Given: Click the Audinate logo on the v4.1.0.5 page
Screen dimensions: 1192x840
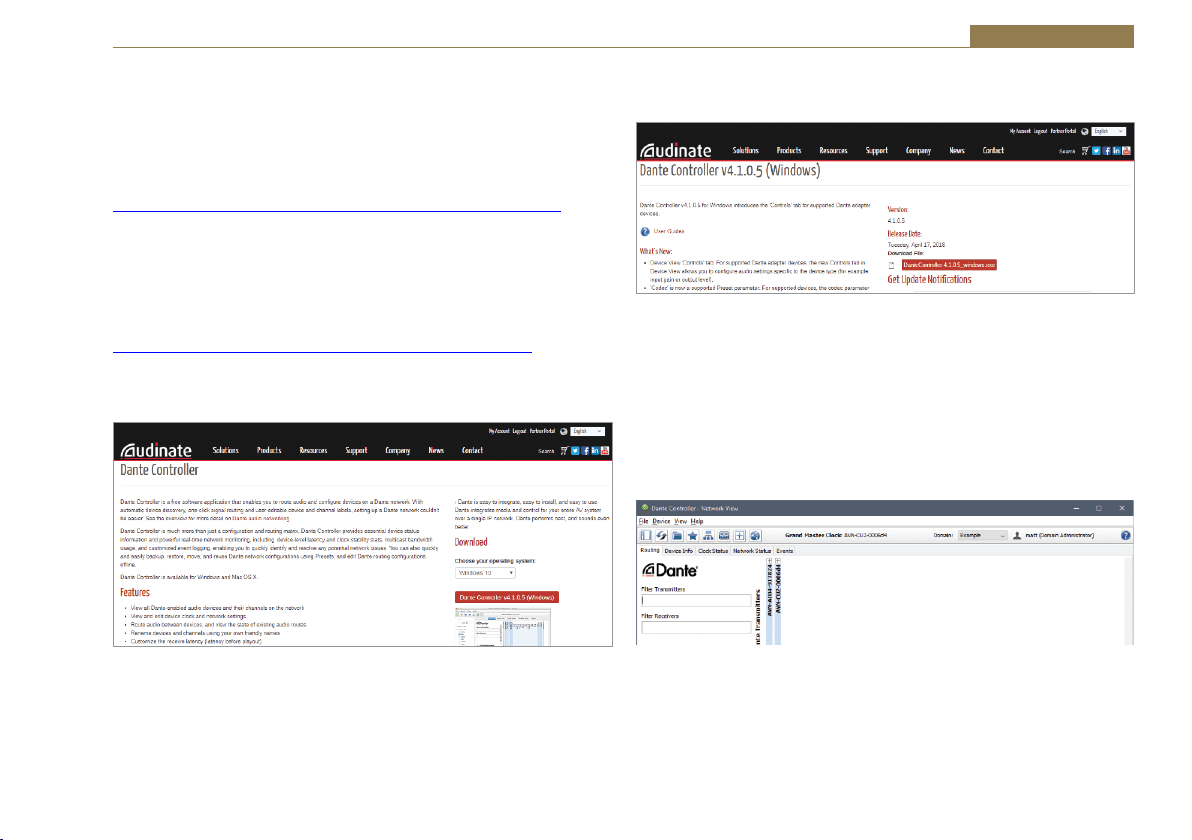Looking at the screenshot, I should (675, 150).
